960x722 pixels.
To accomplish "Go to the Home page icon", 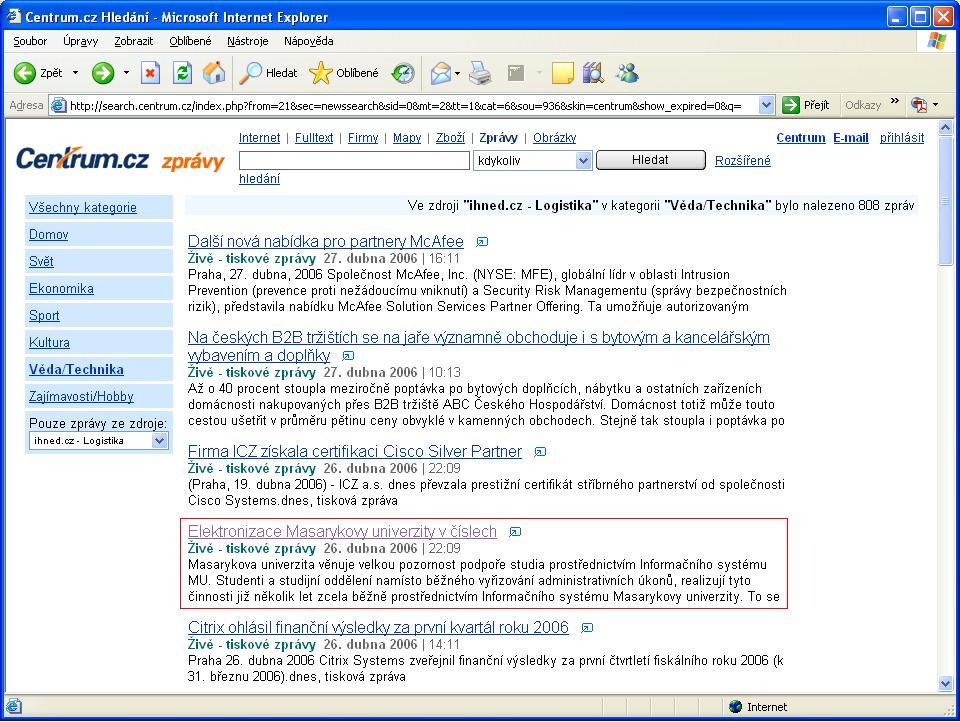I will (214, 73).
